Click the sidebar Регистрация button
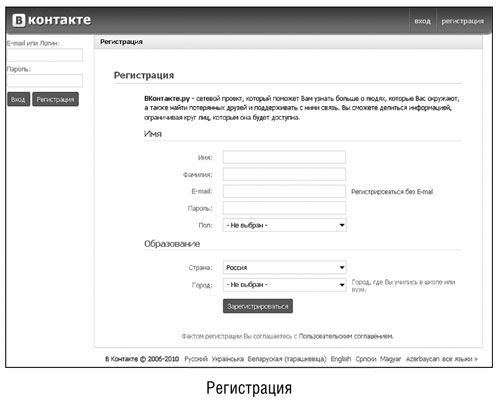The width and height of the screenshot is (500, 400). point(55,99)
